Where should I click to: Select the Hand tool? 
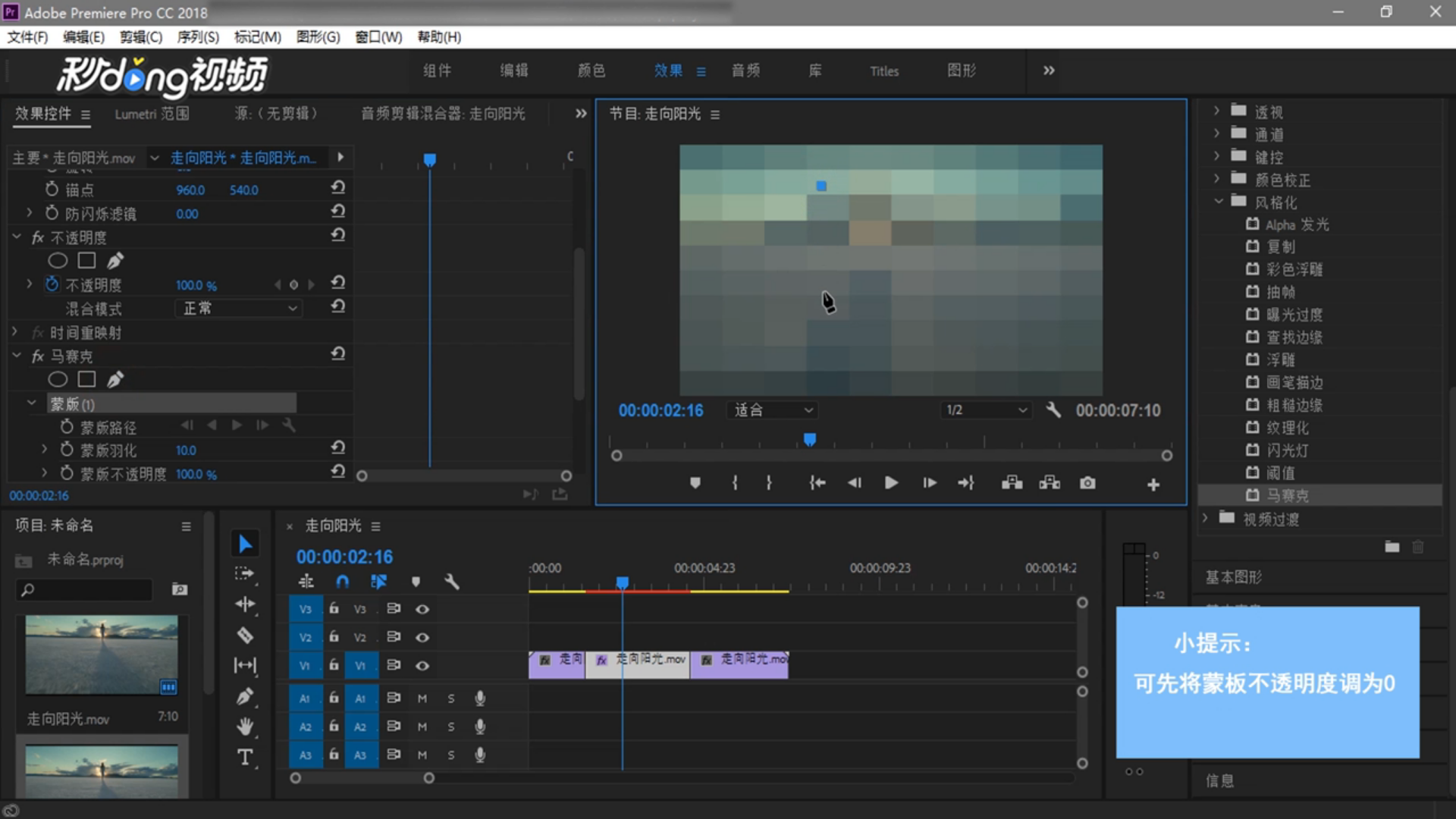click(245, 726)
